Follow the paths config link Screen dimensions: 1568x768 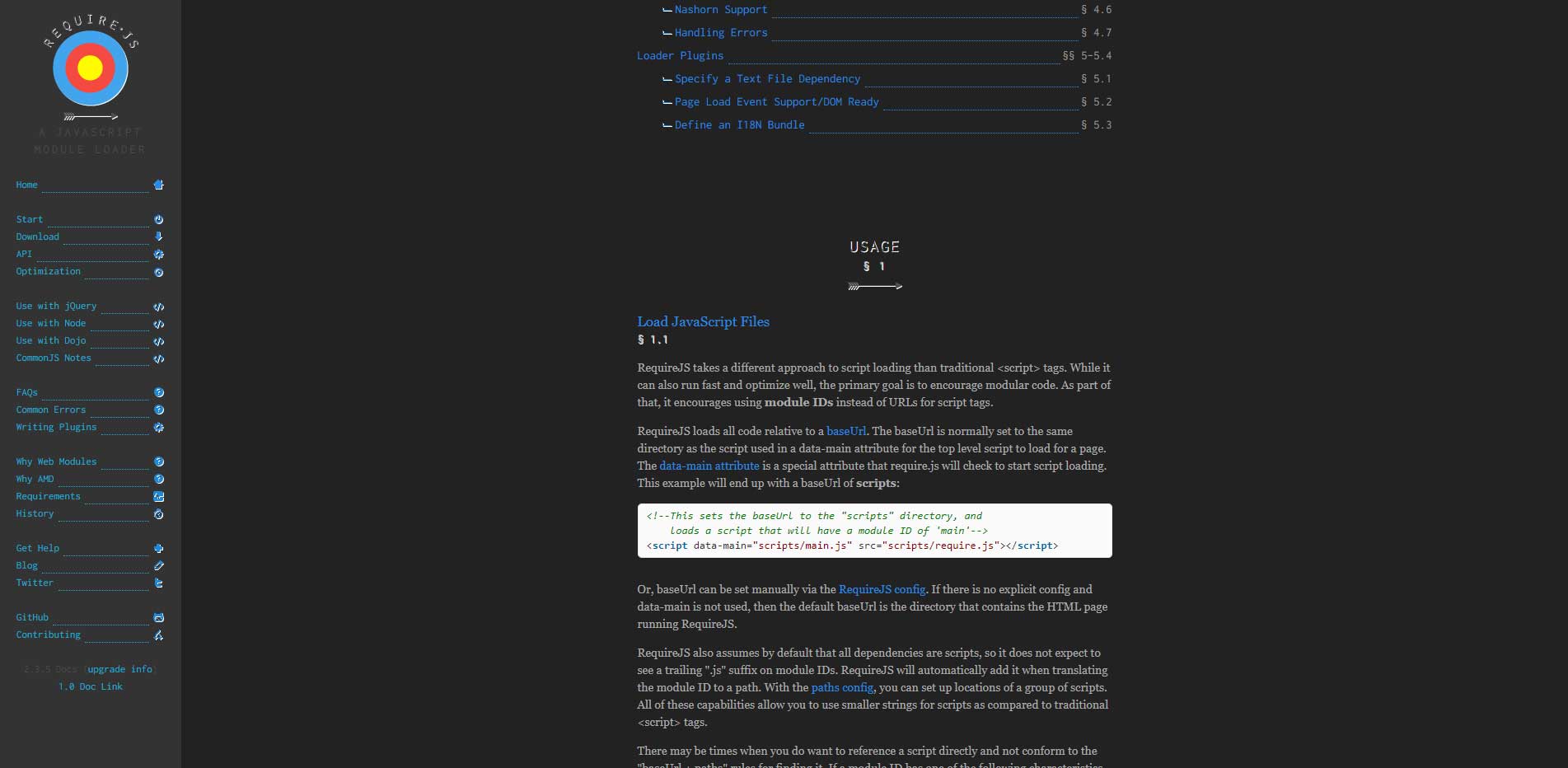point(842,687)
